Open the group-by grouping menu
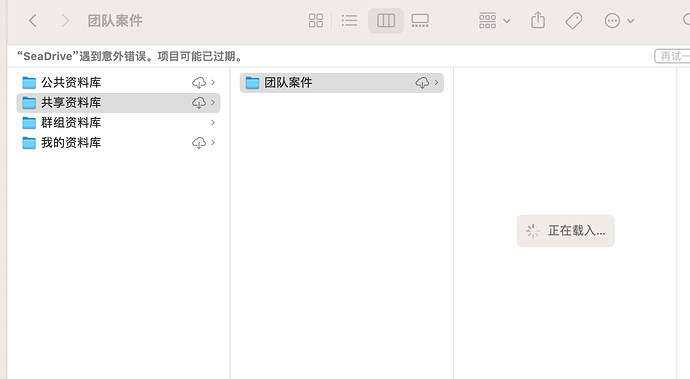The image size is (690, 379). (x=494, y=20)
